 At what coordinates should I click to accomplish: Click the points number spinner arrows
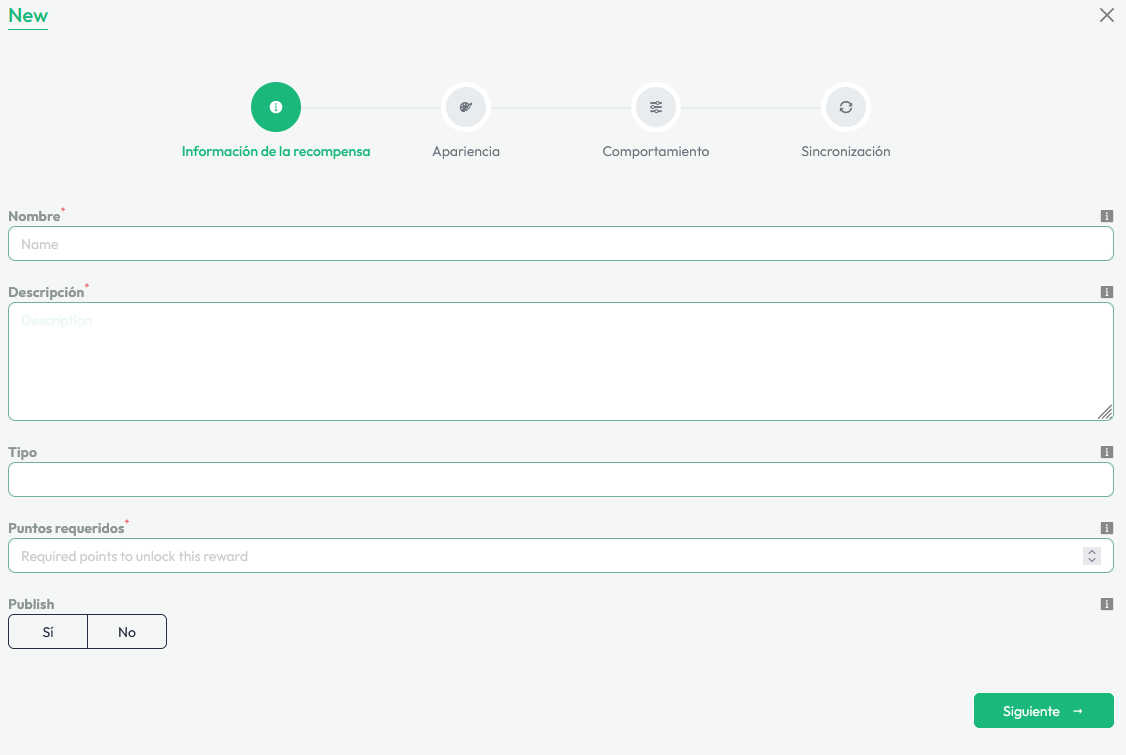1092,556
